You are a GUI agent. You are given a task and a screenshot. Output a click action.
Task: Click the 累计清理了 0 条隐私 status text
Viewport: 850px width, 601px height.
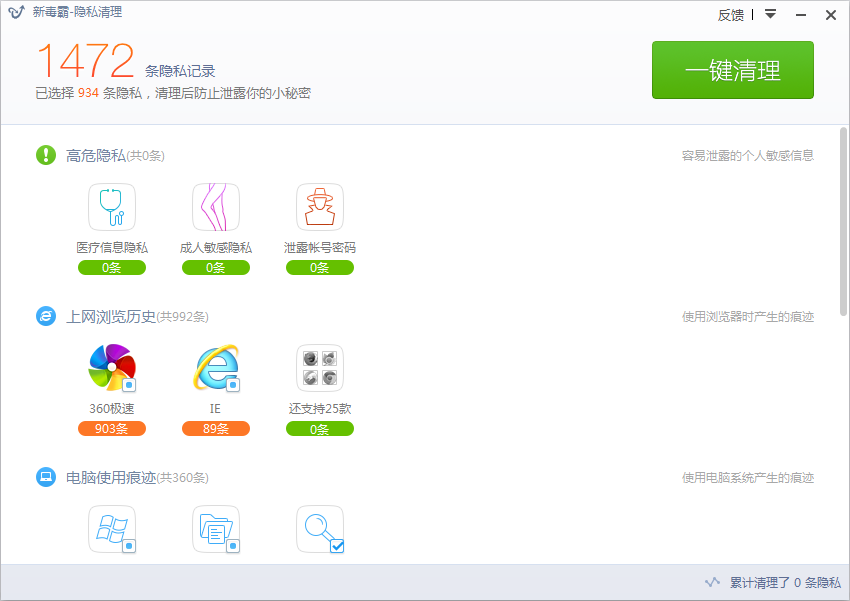pos(785,583)
